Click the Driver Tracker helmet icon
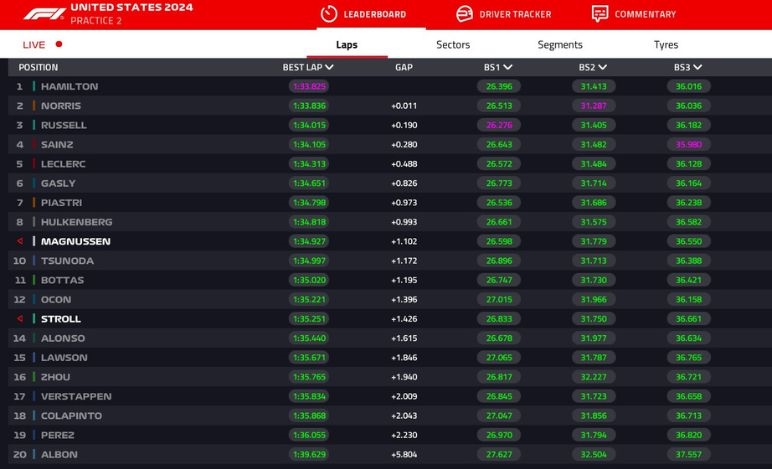 pos(464,14)
